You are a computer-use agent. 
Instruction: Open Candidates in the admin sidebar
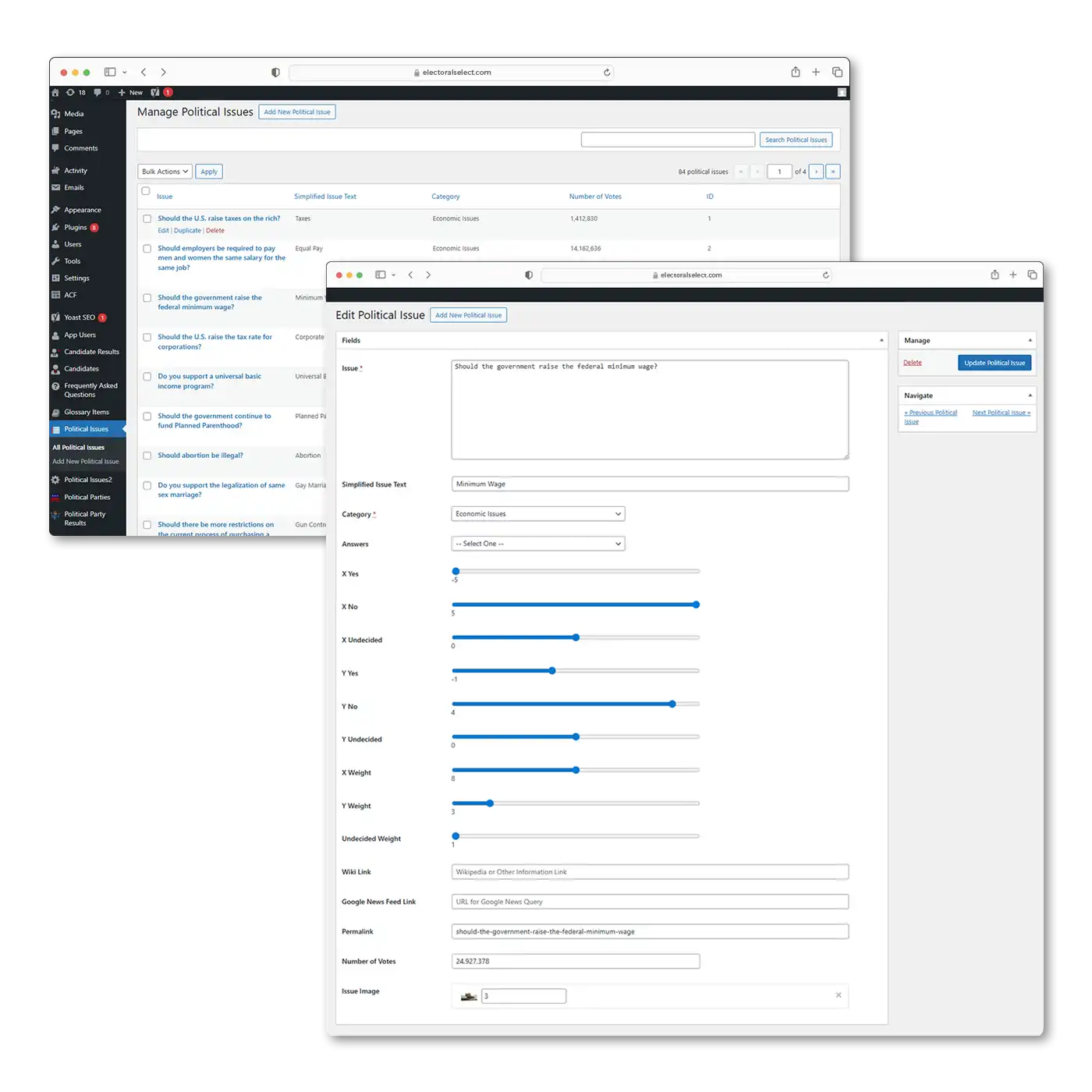click(81, 369)
